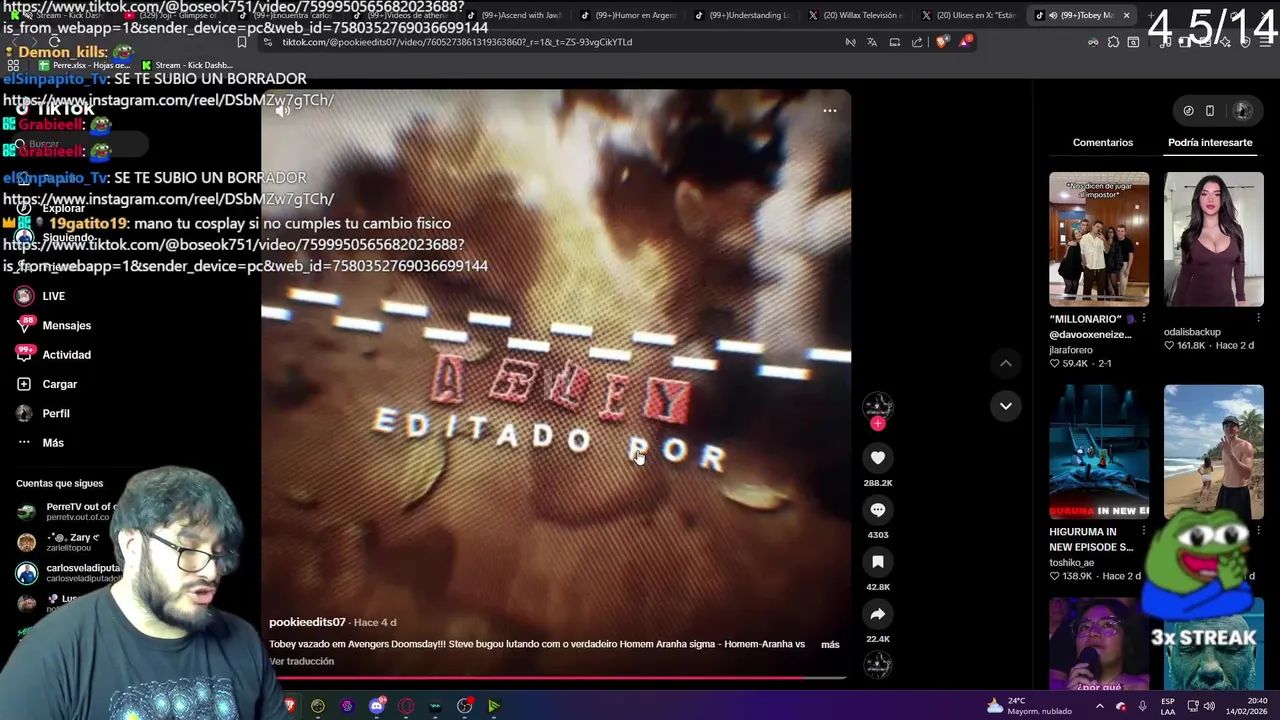Save video with the bookmark icon
1280x720 pixels.
[877, 562]
